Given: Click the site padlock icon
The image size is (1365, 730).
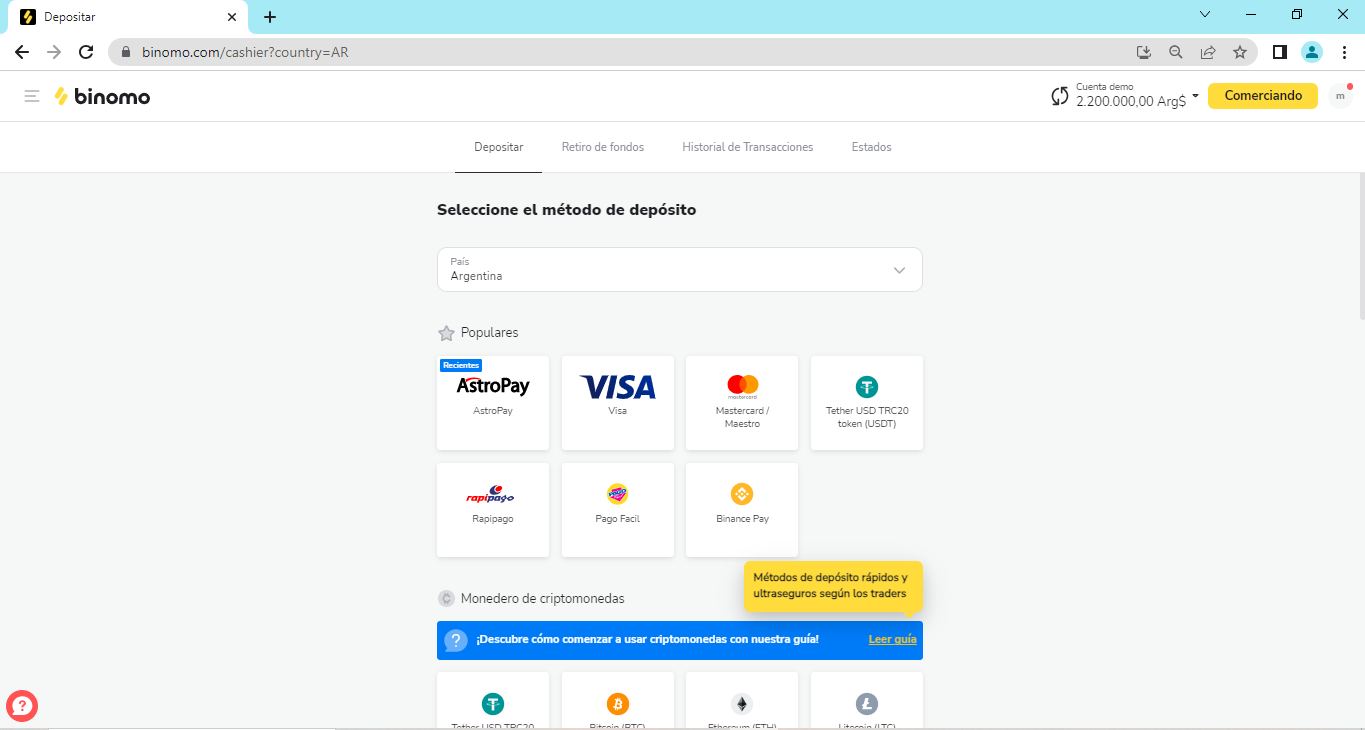Looking at the screenshot, I should [125, 52].
